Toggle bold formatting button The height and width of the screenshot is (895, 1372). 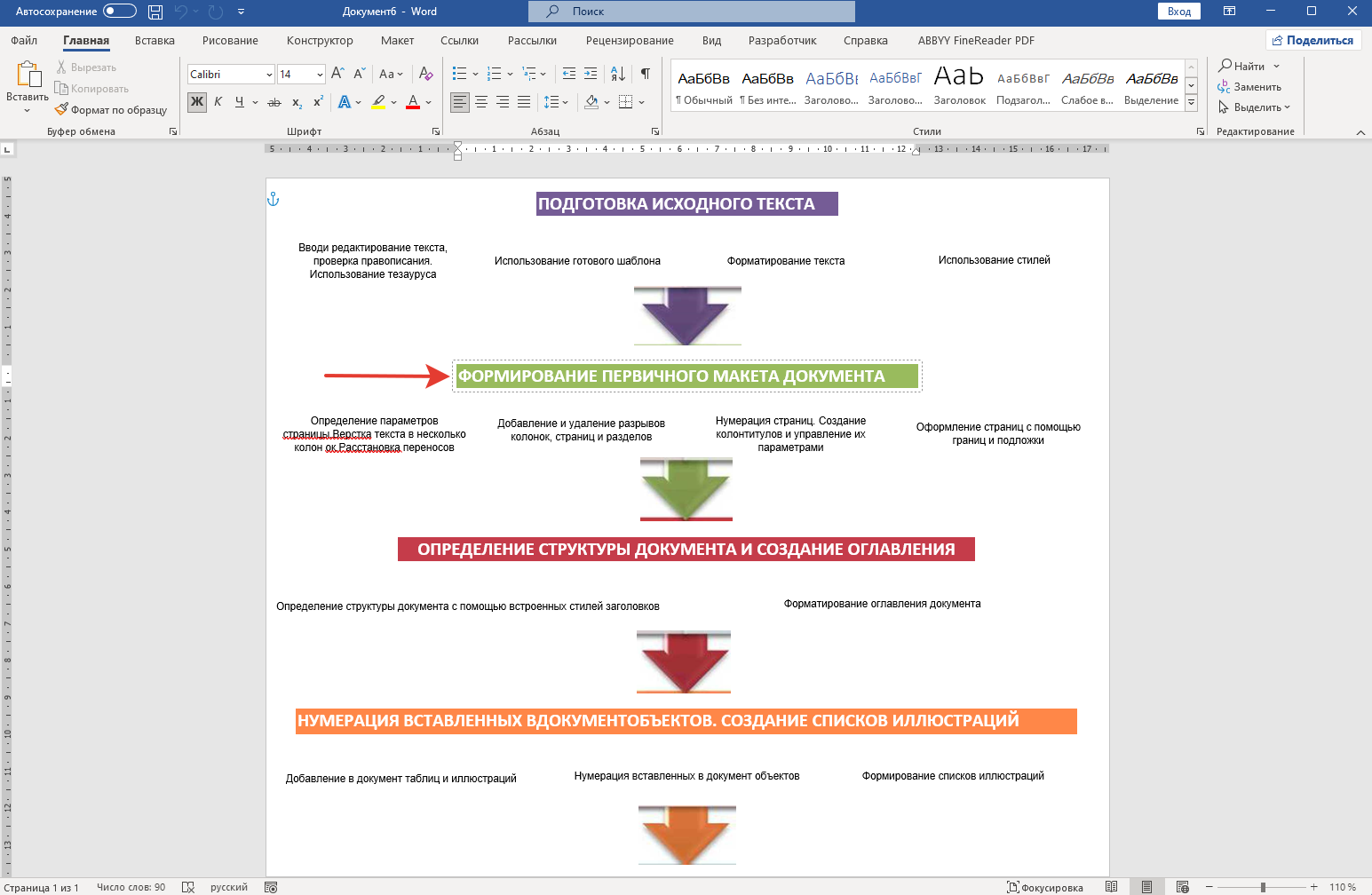(x=196, y=102)
